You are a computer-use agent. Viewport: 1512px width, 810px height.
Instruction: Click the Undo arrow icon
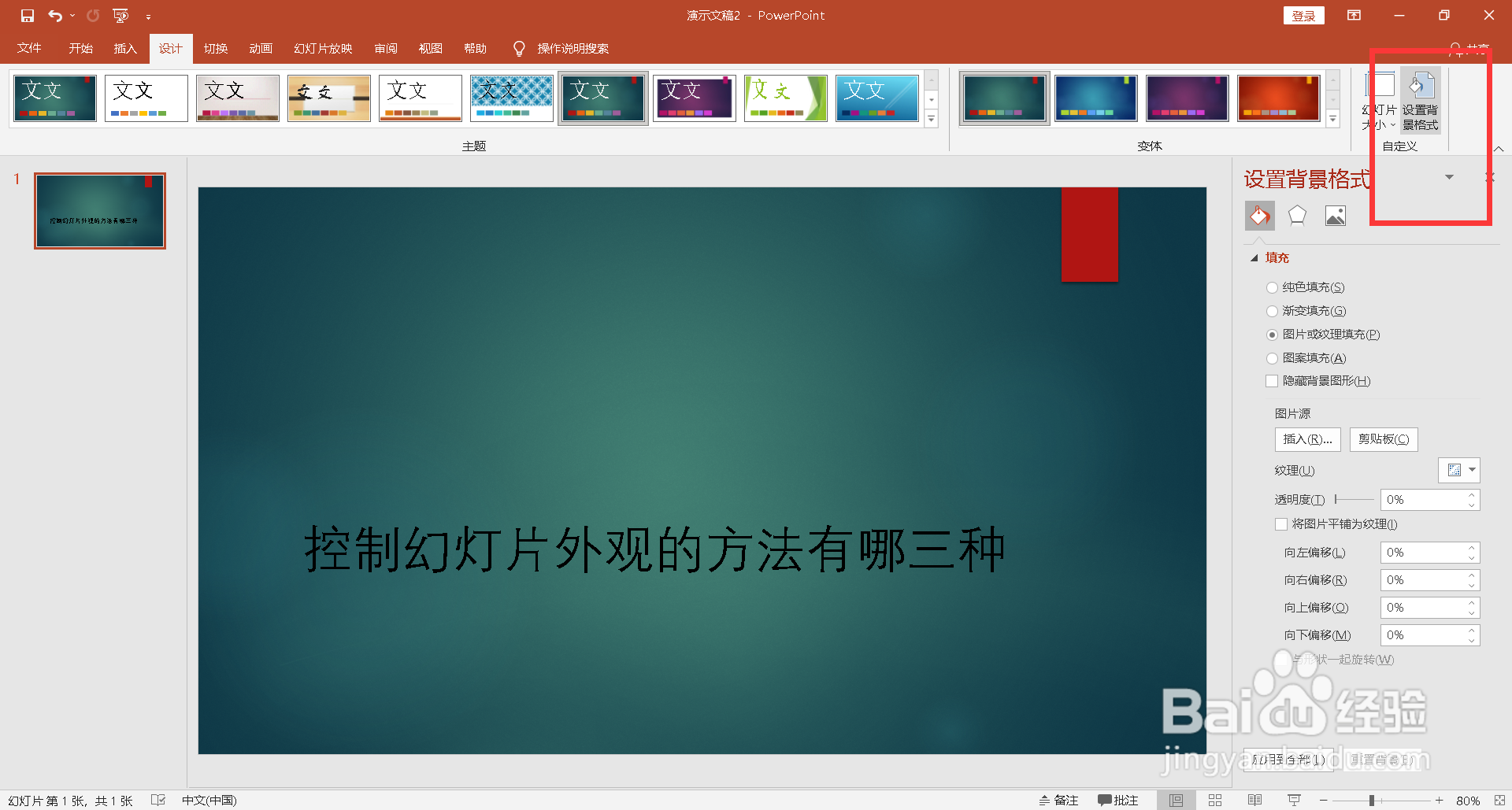[54, 16]
